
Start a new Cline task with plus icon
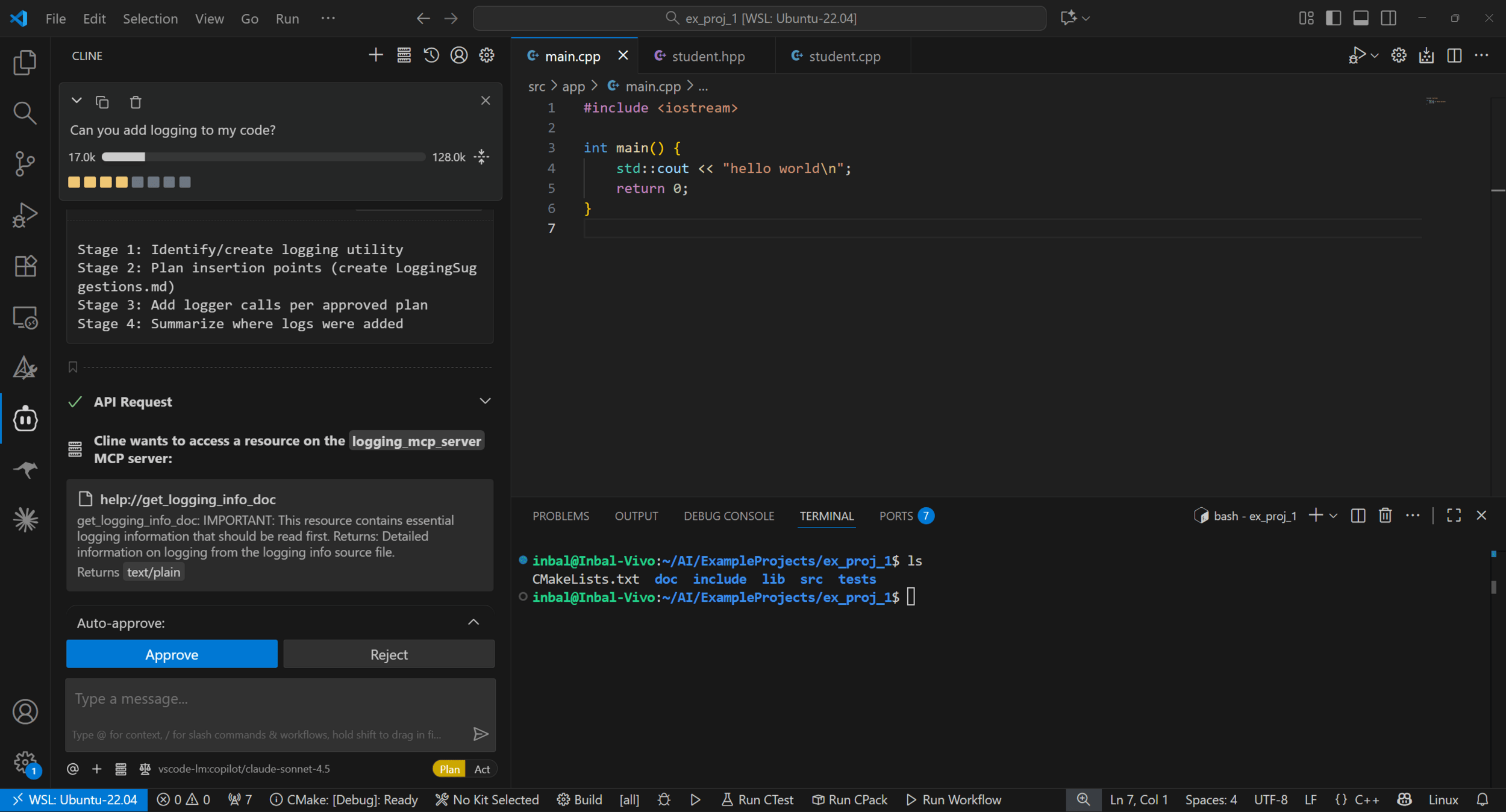pyautogui.click(x=375, y=55)
